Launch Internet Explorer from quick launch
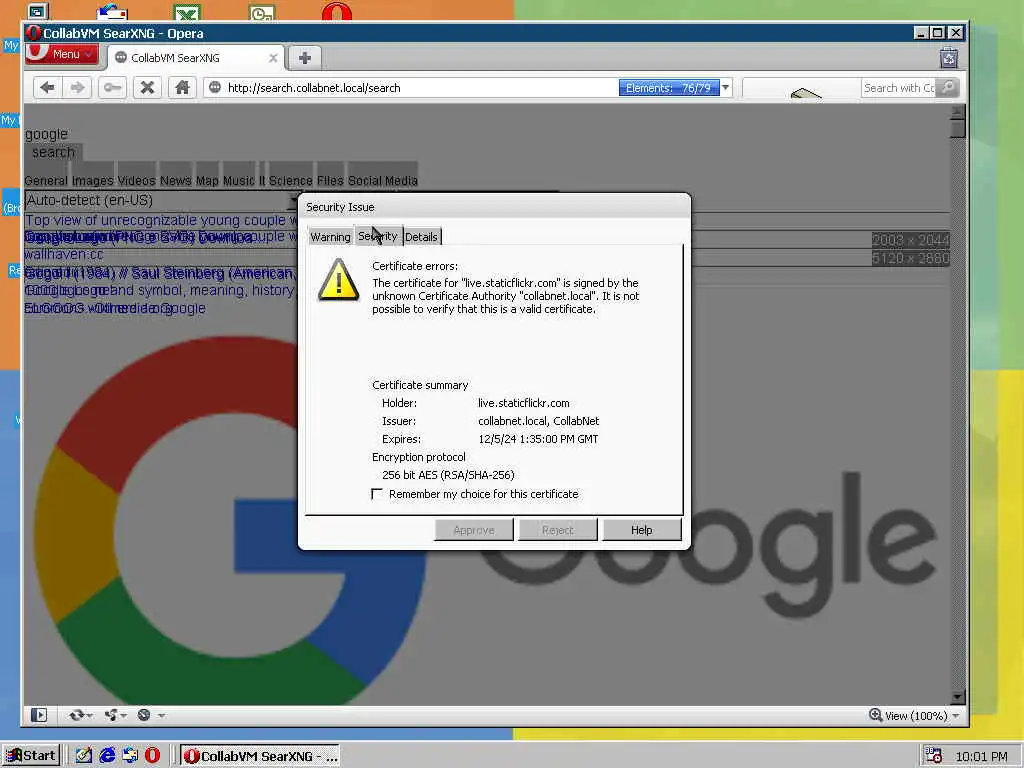The image size is (1024, 768). pyautogui.click(x=107, y=756)
